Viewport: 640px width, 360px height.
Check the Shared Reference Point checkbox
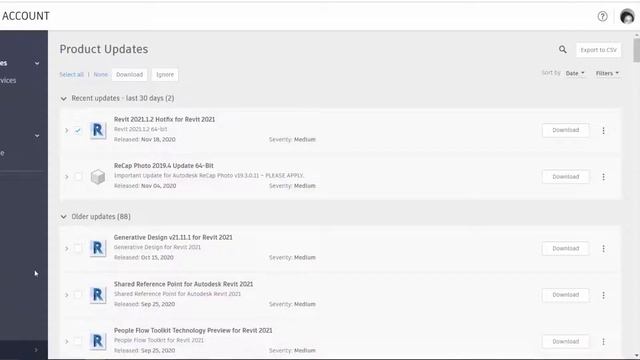point(78,295)
